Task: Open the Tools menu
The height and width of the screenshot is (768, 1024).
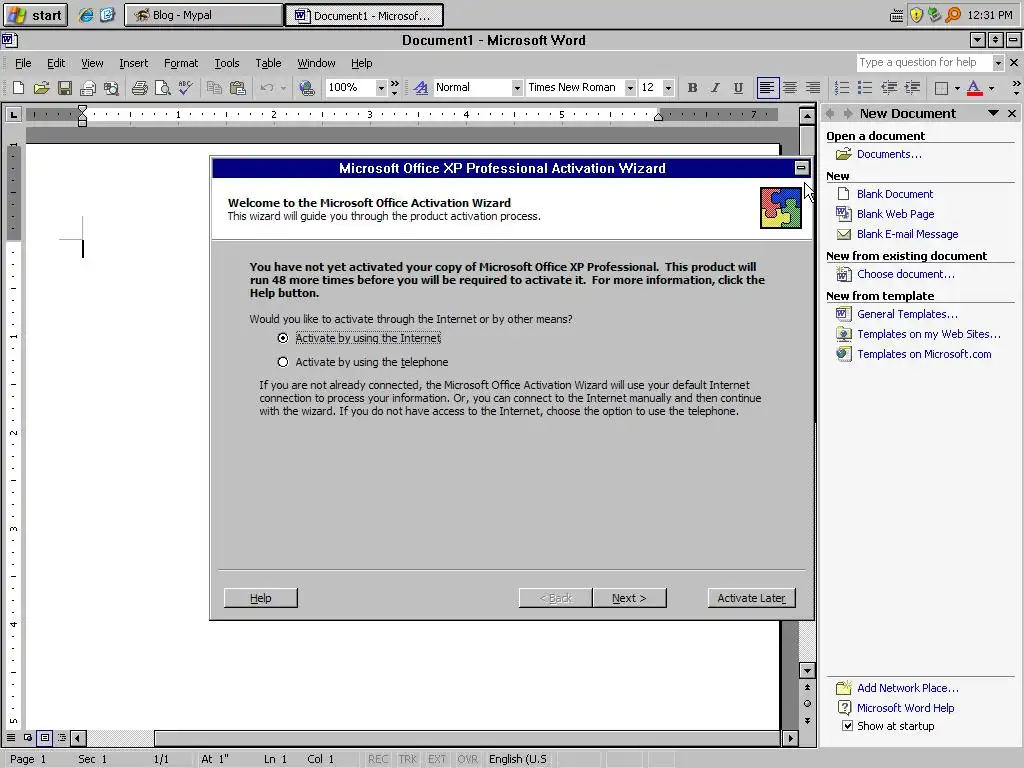Action: [227, 63]
